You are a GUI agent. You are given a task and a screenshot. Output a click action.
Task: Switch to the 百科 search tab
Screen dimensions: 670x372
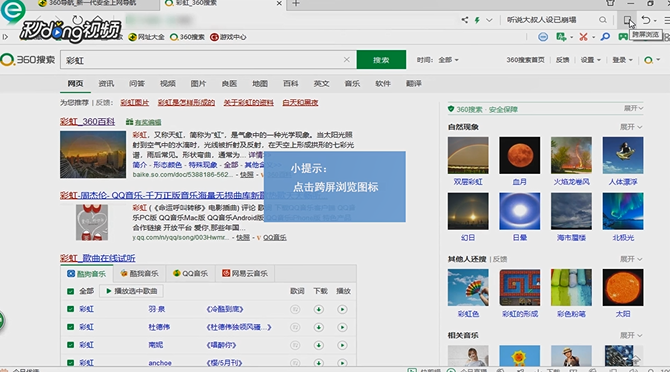coord(291,84)
